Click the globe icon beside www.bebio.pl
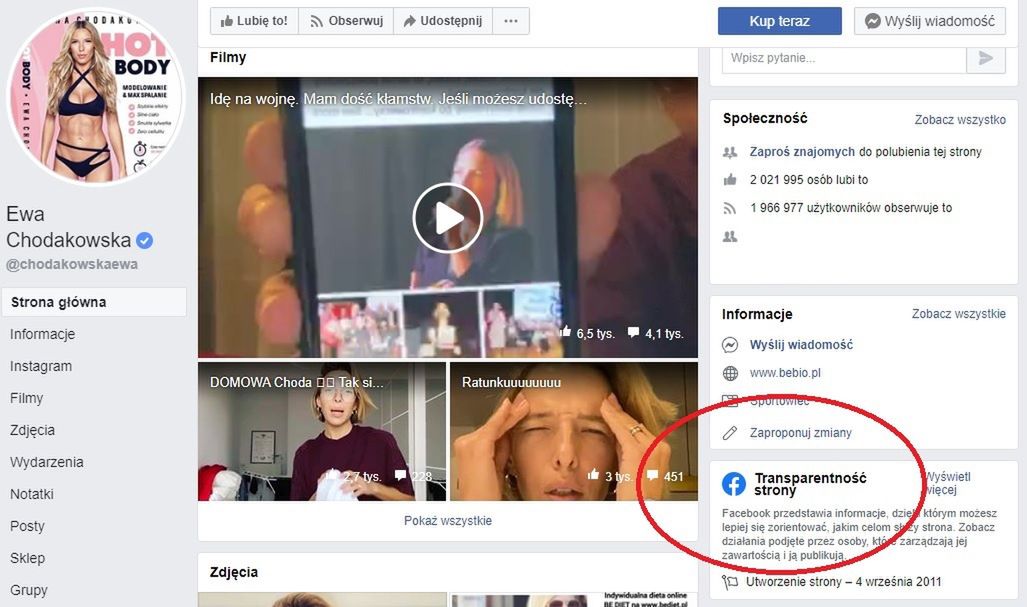The width and height of the screenshot is (1027, 607). [730, 373]
